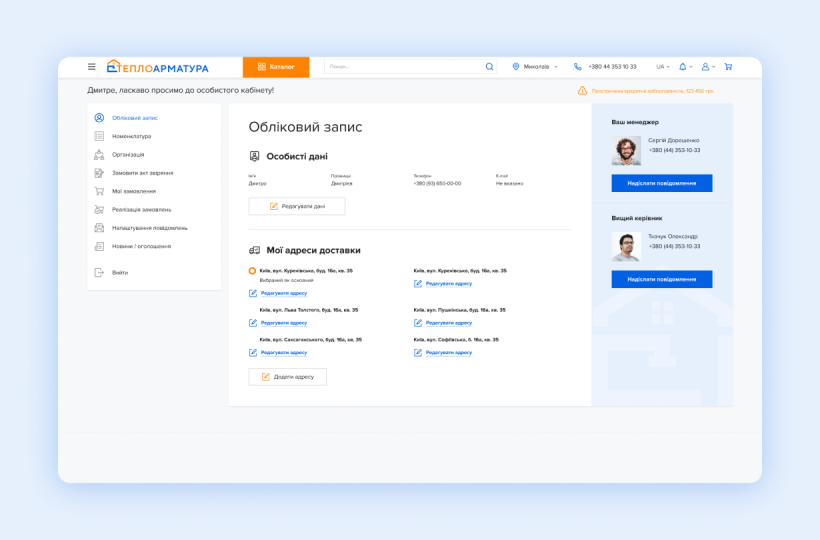Open the shopping cart icon
820x540 pixels.
tap(728, 67)
